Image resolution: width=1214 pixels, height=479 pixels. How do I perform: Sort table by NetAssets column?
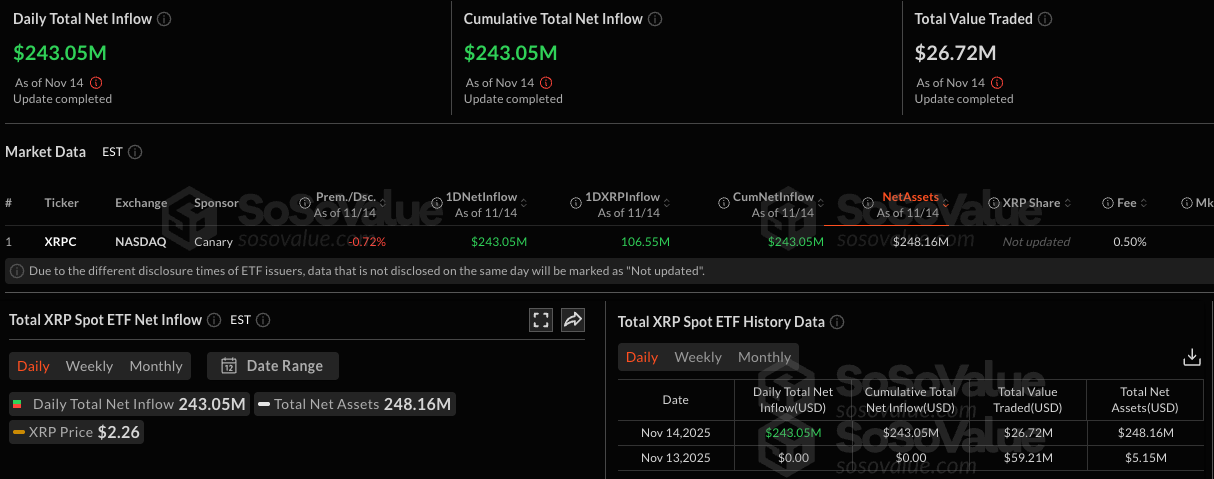[910, 198]
